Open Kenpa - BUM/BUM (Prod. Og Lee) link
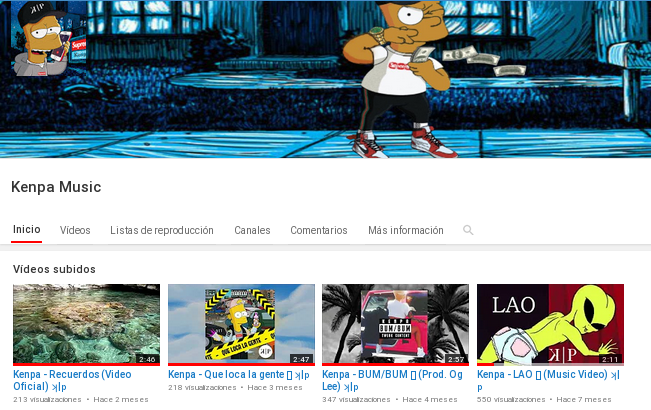 point(392,380)
